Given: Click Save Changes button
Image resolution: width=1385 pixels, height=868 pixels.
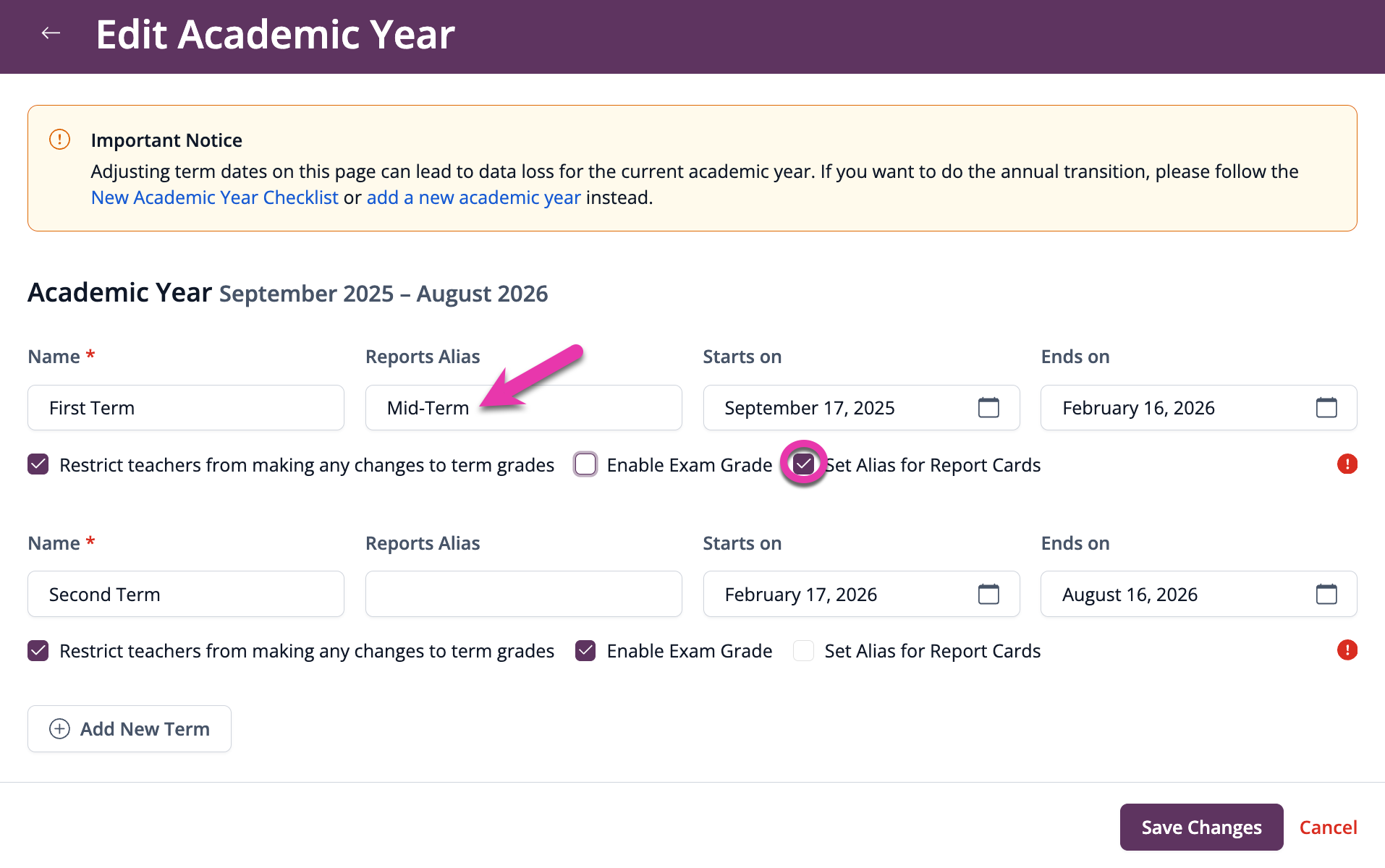Looking at the screenshot, I should (x=1201, y=827).
